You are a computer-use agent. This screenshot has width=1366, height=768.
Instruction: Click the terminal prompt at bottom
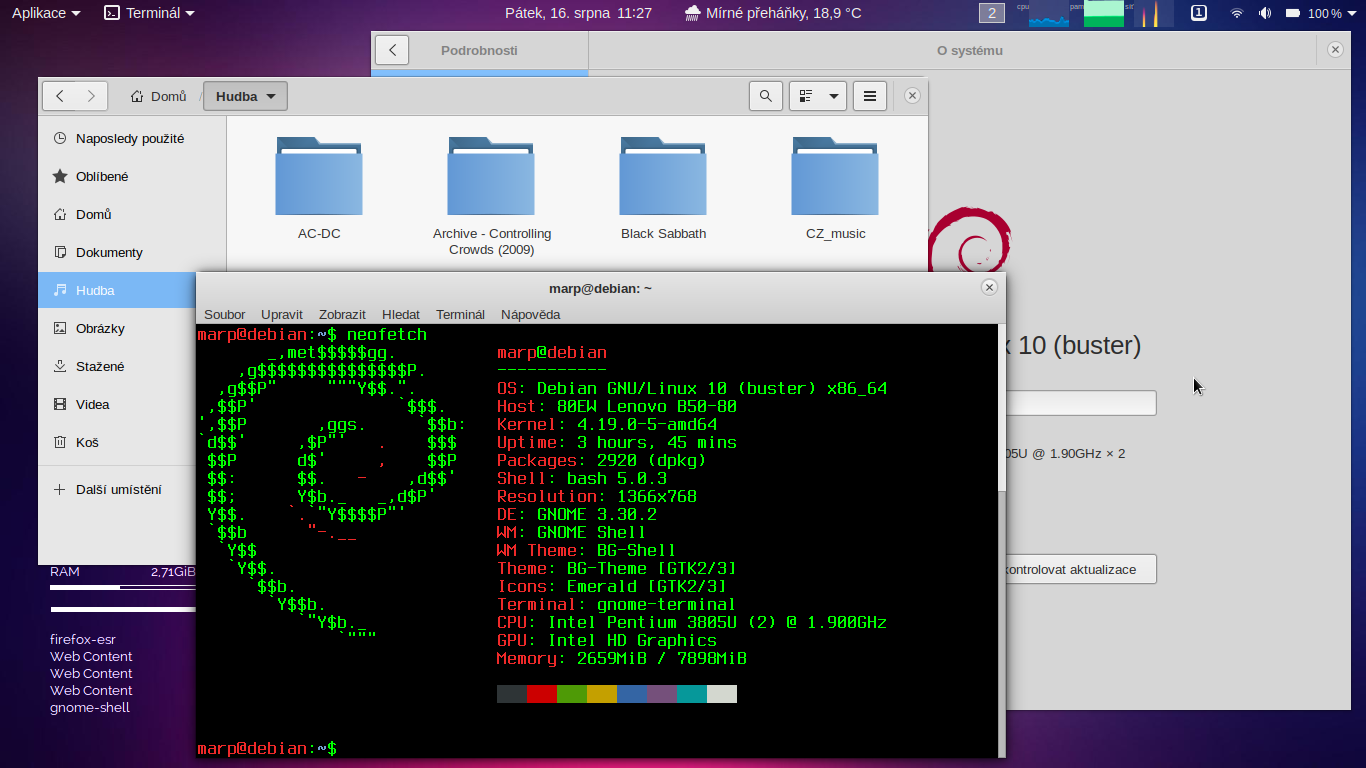[x=267, y=748]
